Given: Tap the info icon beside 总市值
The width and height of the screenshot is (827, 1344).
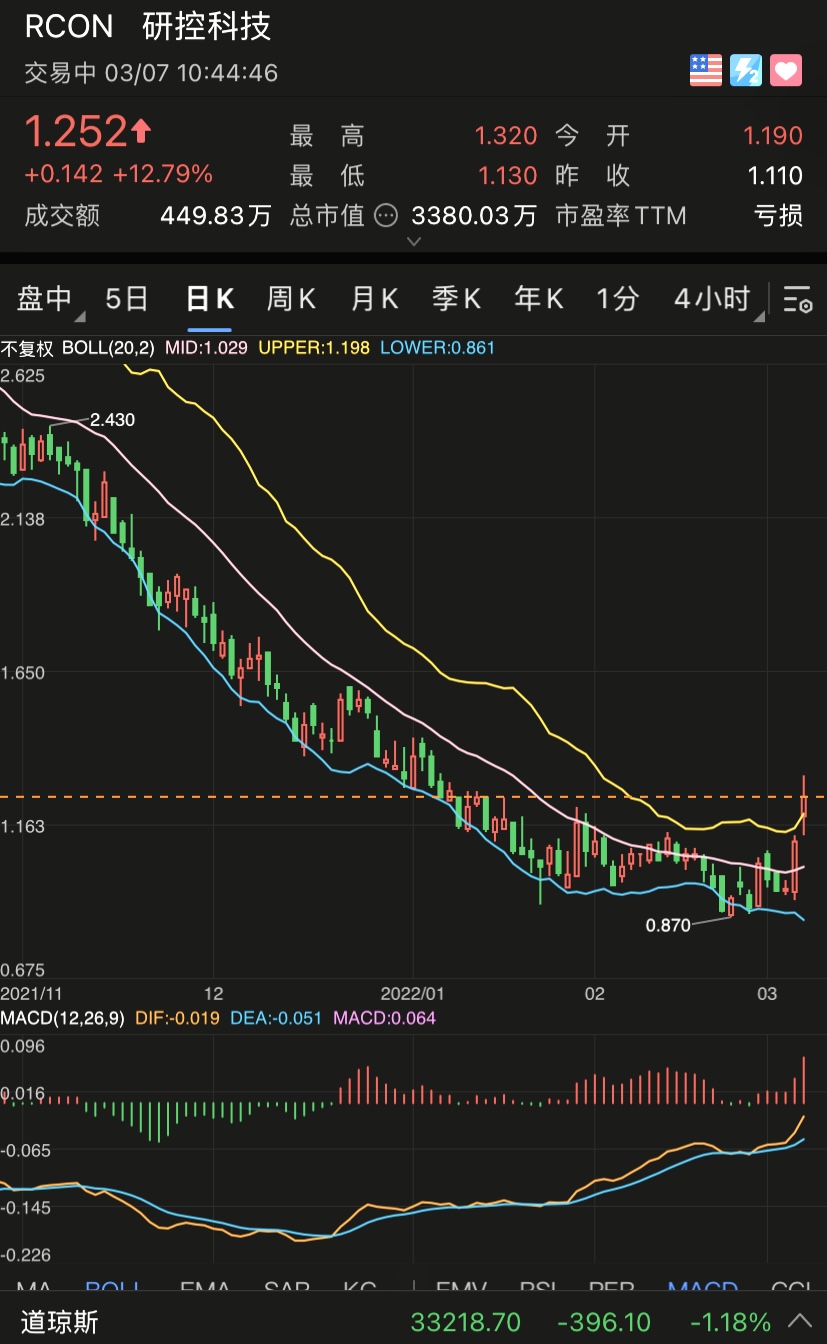Looking at the screenshot, I should [386, 215].
